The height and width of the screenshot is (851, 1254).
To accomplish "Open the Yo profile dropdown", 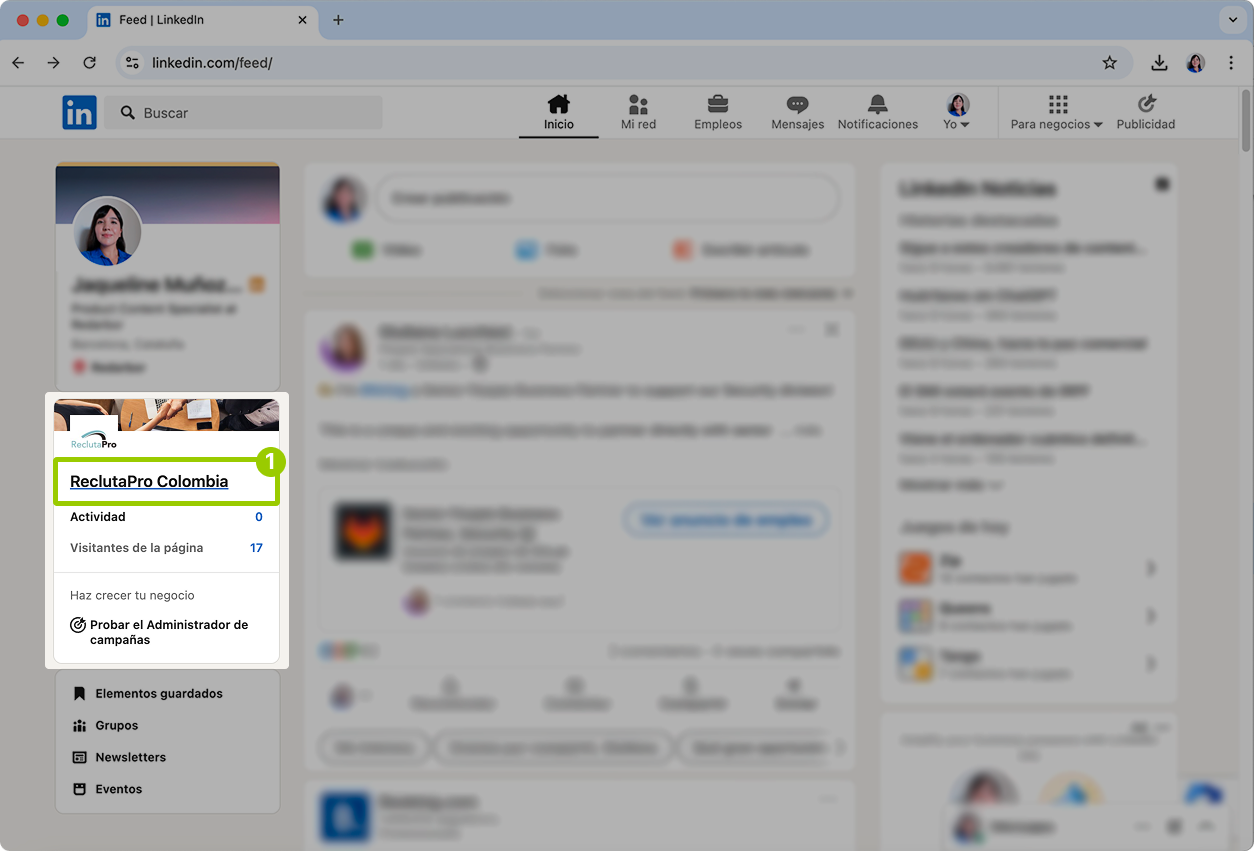I will (x=957, y=111).
